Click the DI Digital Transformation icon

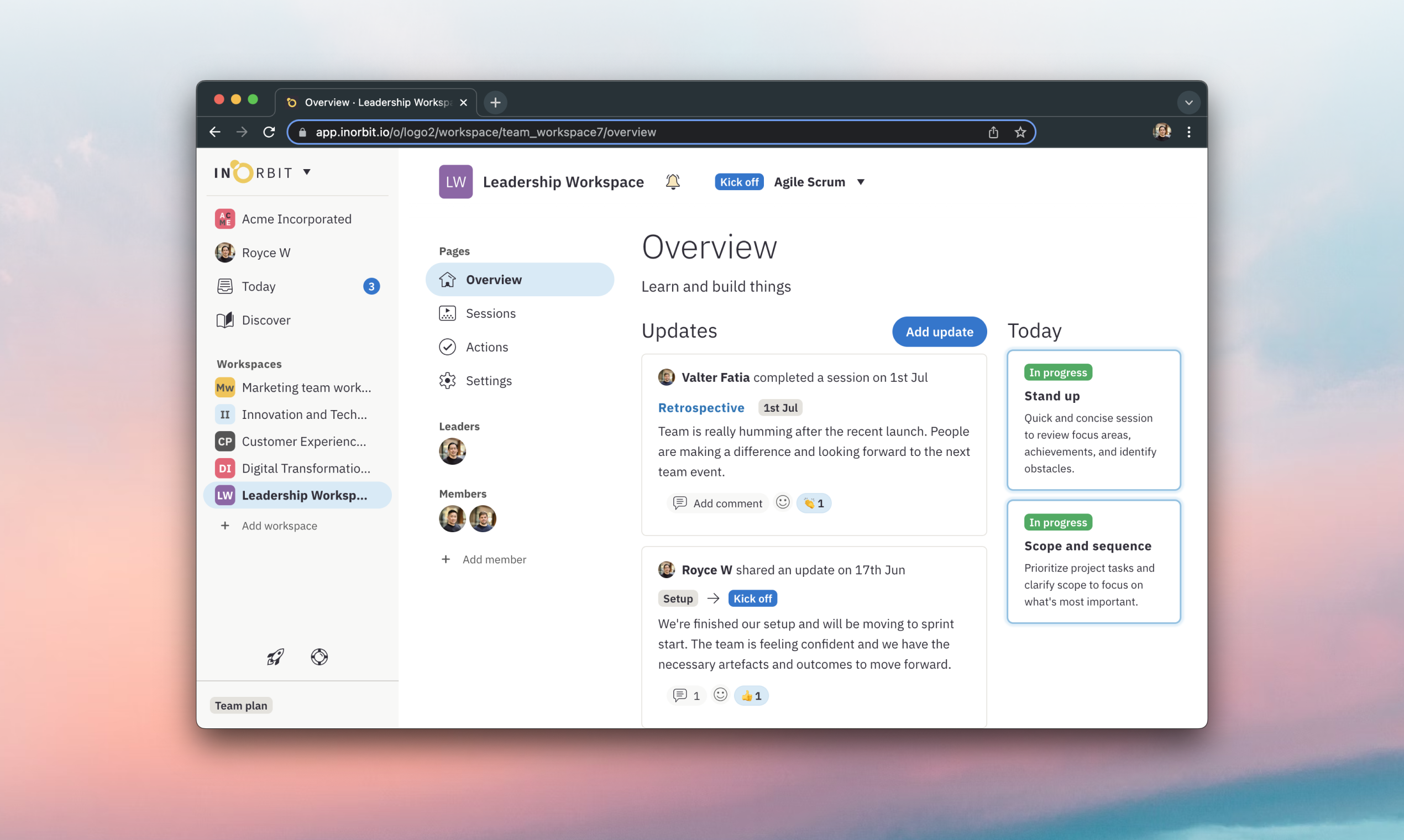225,469
